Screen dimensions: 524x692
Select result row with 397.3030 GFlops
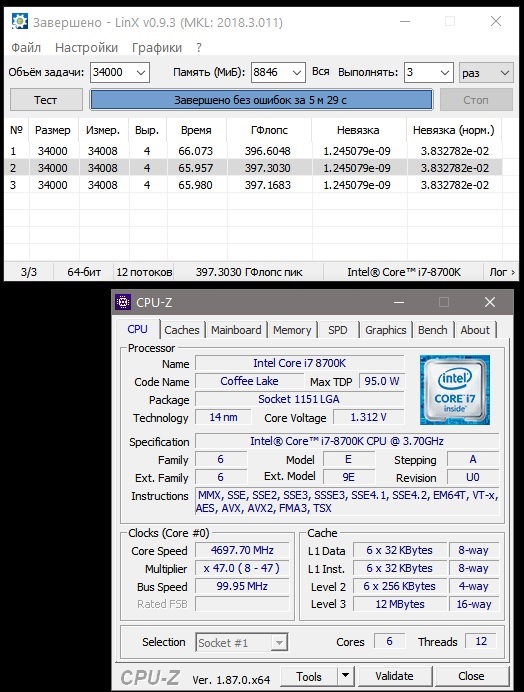coord(253,168)
